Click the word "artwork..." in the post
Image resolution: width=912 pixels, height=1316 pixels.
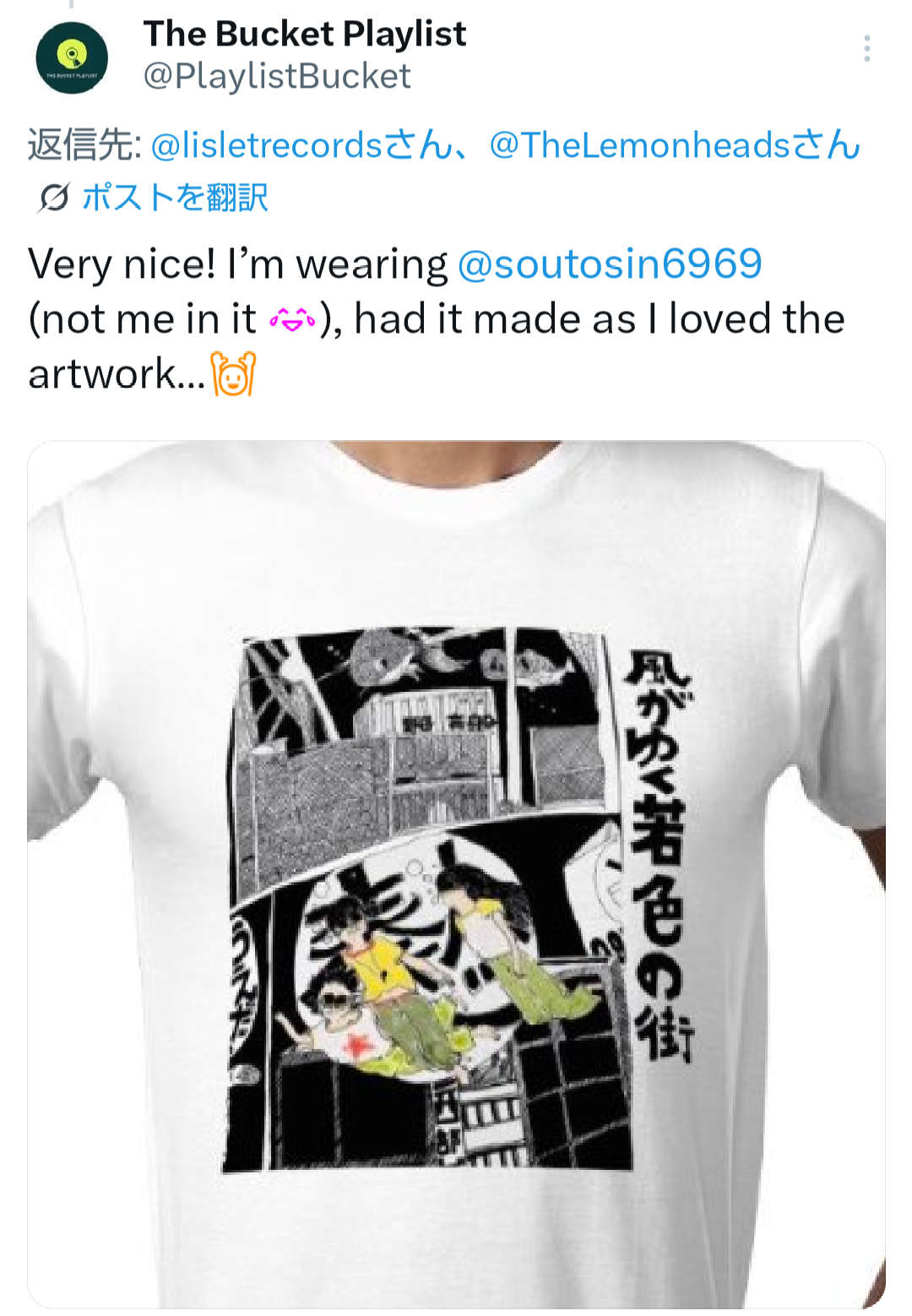[x=117, y=374]
